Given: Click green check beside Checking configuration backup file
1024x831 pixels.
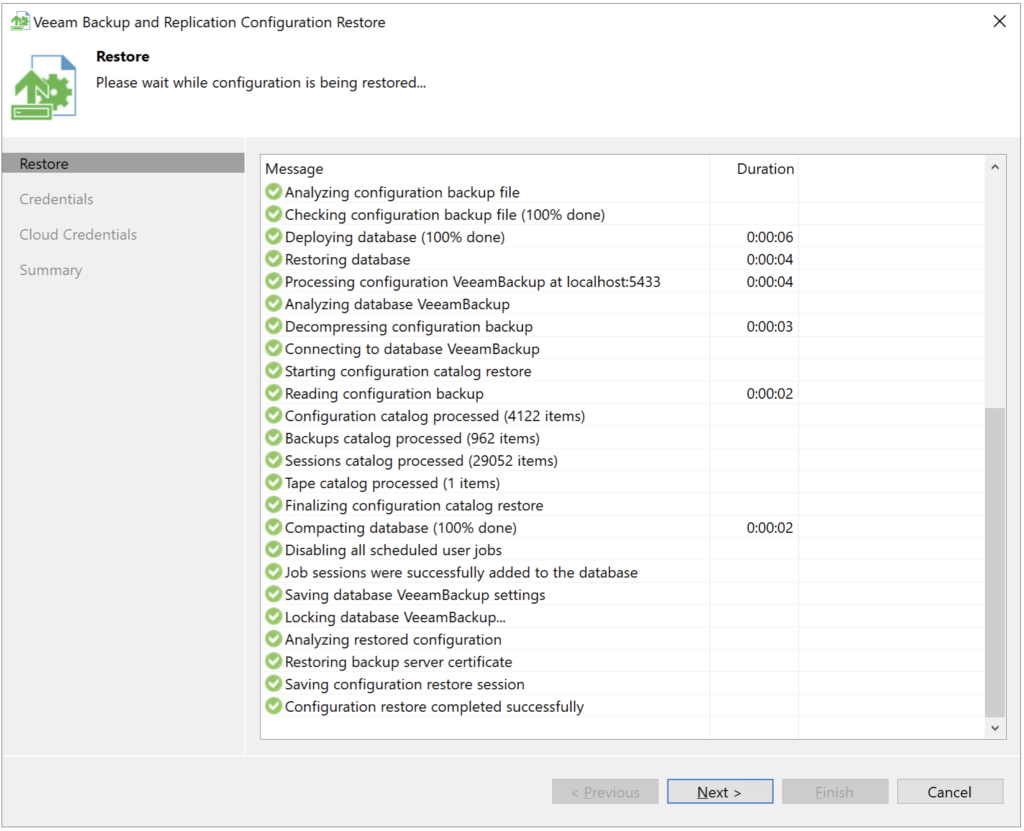Looking at the screenshot, I should (274, 214).
